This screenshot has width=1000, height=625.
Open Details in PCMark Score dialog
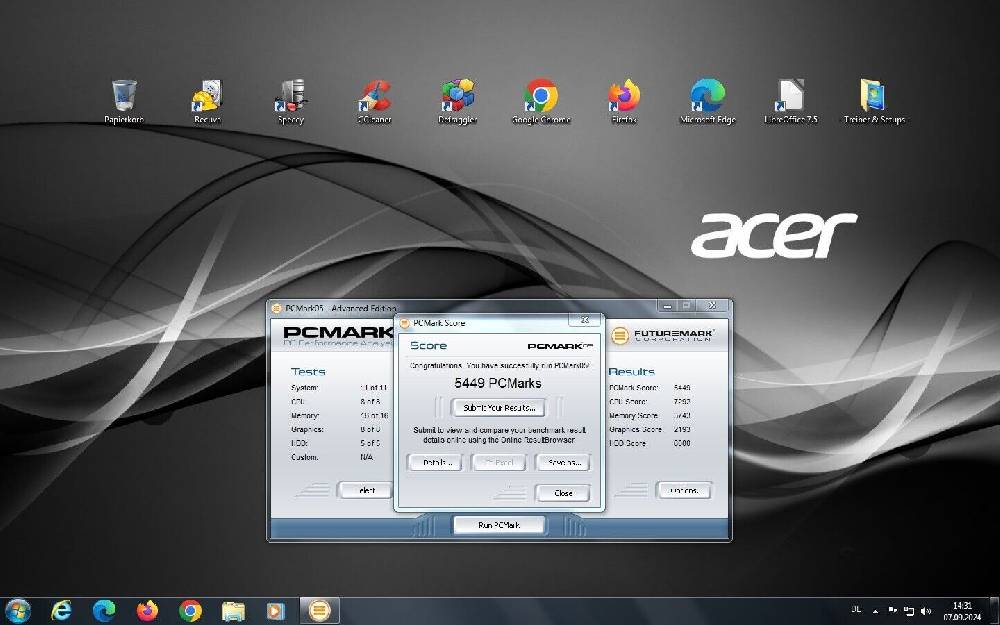coord(434,462)
